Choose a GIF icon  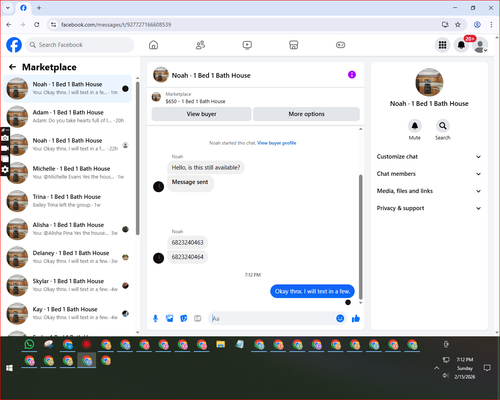[198, 319]
